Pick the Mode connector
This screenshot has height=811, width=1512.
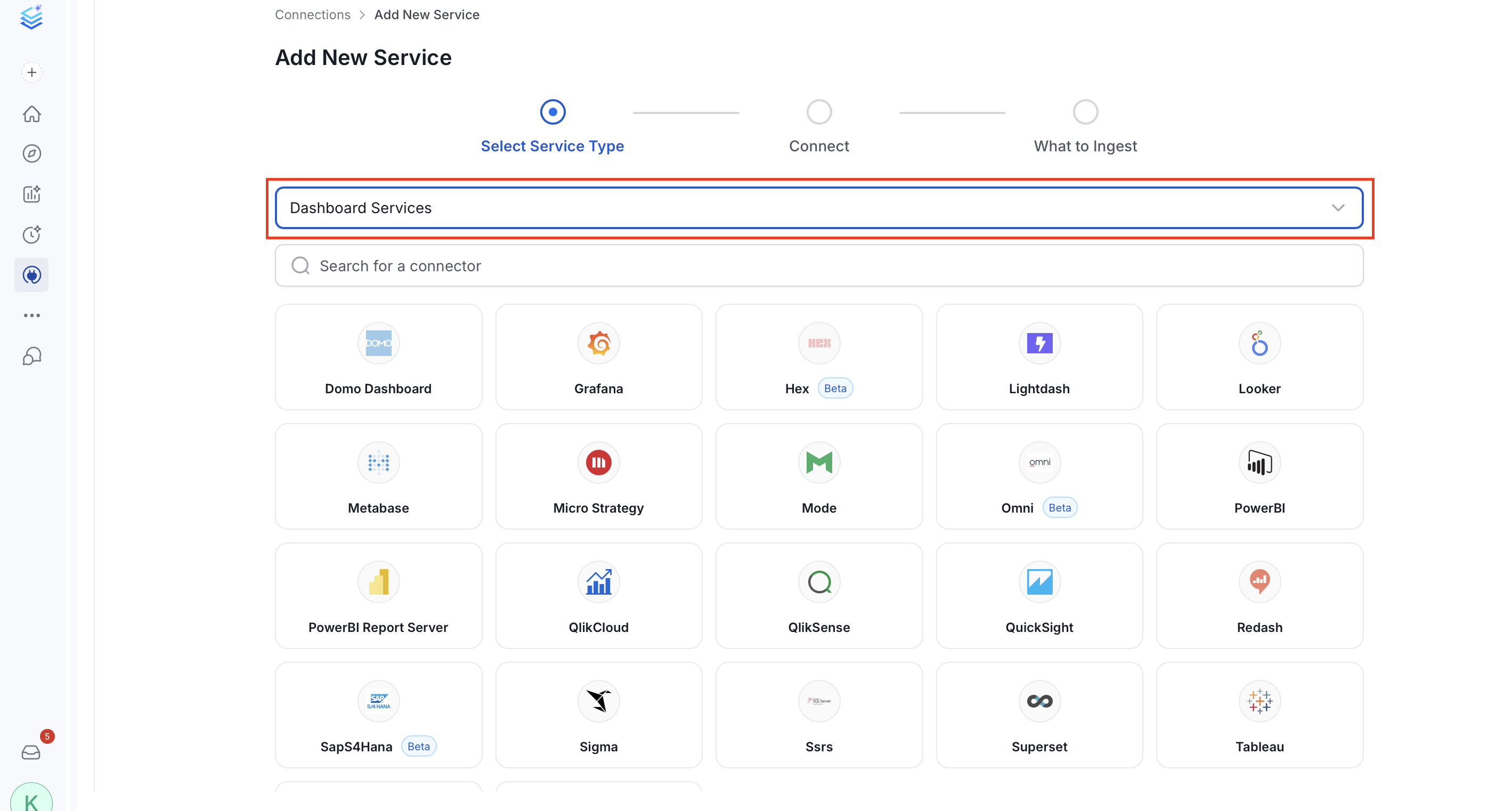819,476
